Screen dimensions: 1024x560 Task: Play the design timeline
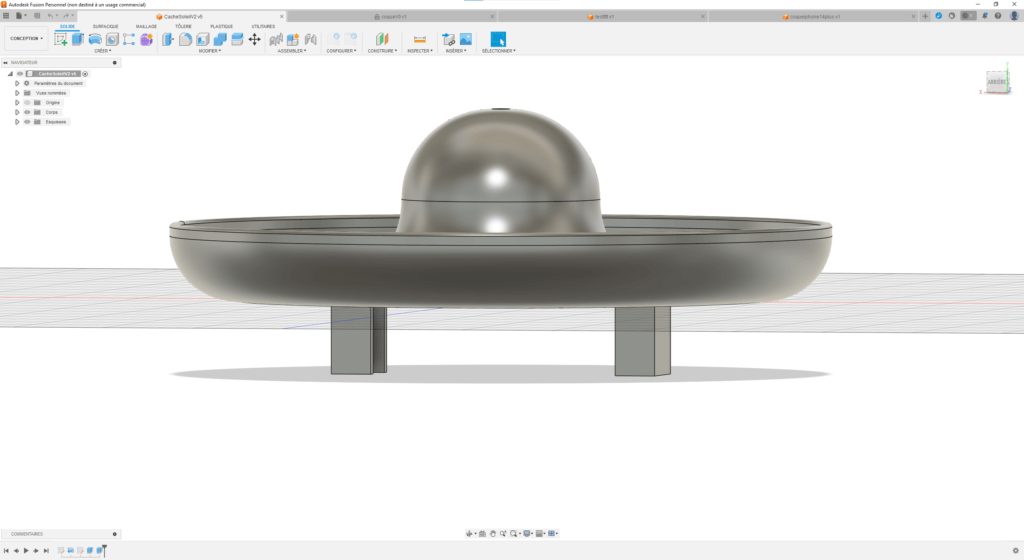(x=26, y=551)
